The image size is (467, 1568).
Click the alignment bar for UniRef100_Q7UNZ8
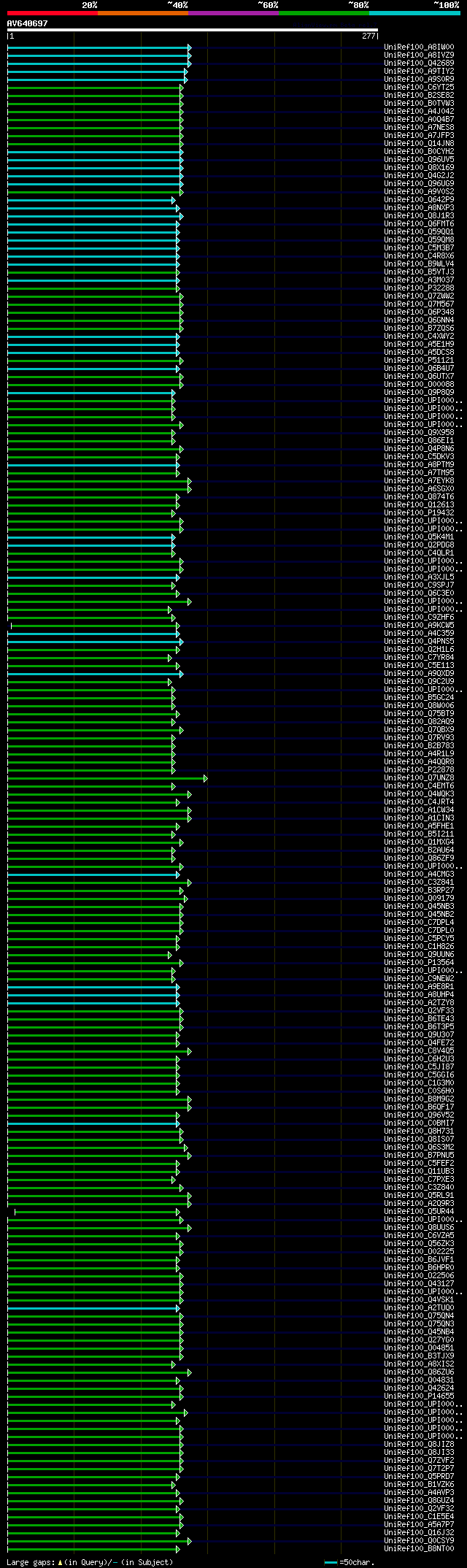[107, 778]
